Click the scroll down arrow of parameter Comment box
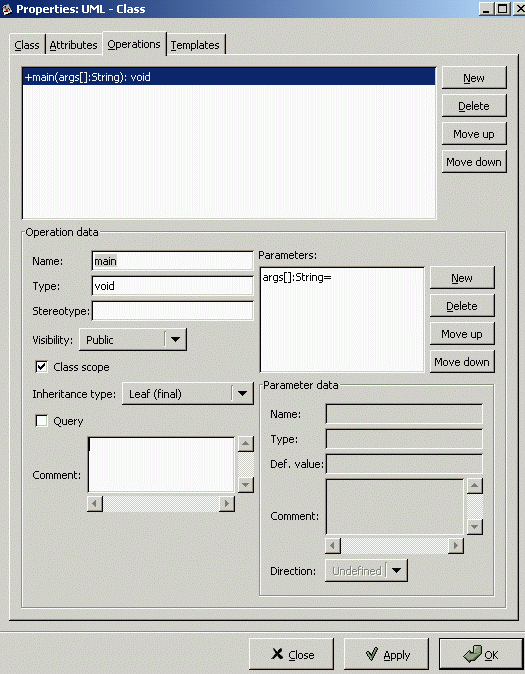This screenshot has height=674, width=525. point(475,527)
